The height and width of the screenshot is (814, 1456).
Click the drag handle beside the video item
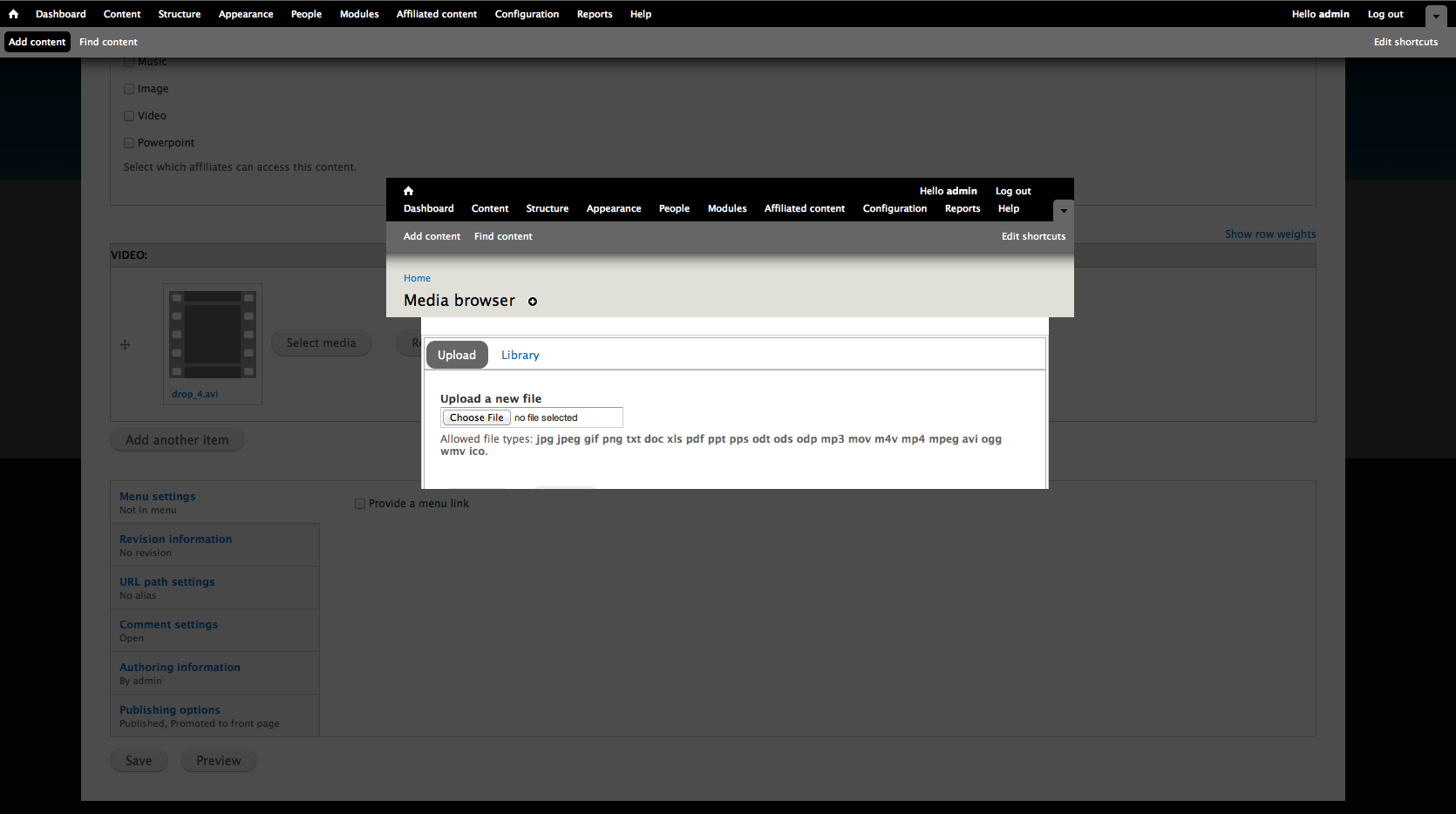(125, 344)
